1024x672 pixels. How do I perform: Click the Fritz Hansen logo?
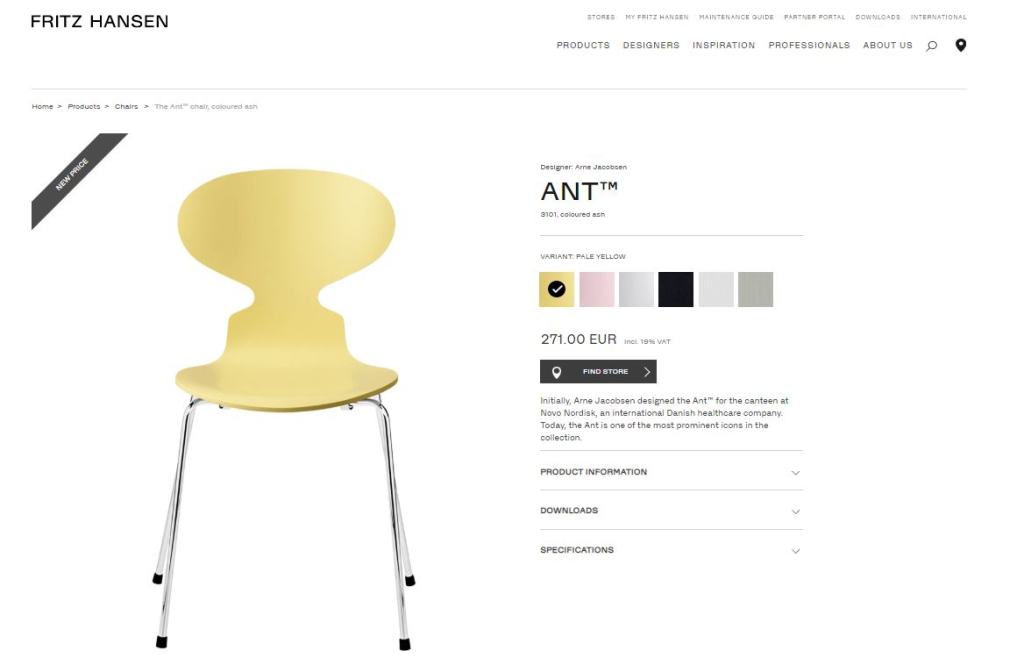[99, 22]
